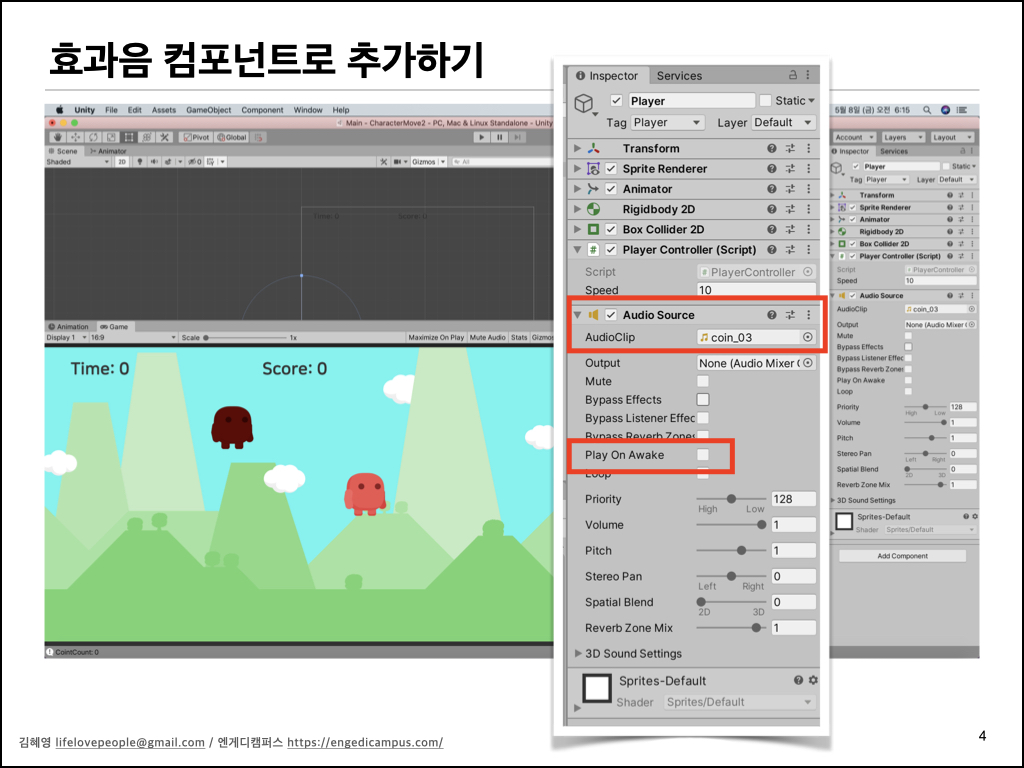Open Audio Source three-dot menu in enlarged Inspector

coord(808,315)
